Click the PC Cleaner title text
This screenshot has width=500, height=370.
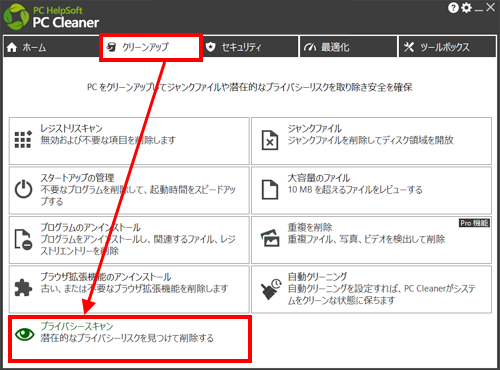(x=66, y=23)
